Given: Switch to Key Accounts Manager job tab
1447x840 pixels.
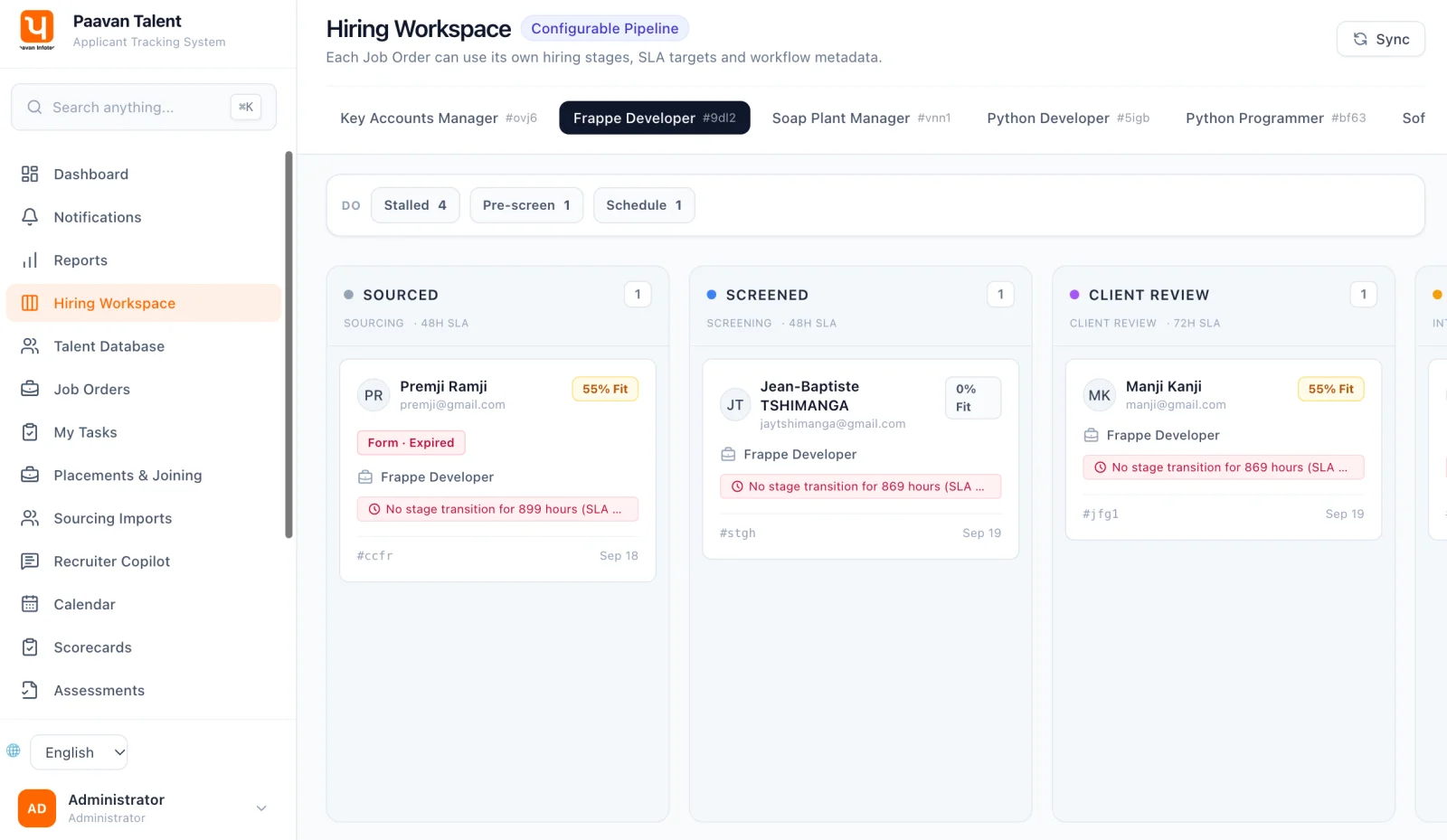Looking at the screenshot, I should click(439, 118).
